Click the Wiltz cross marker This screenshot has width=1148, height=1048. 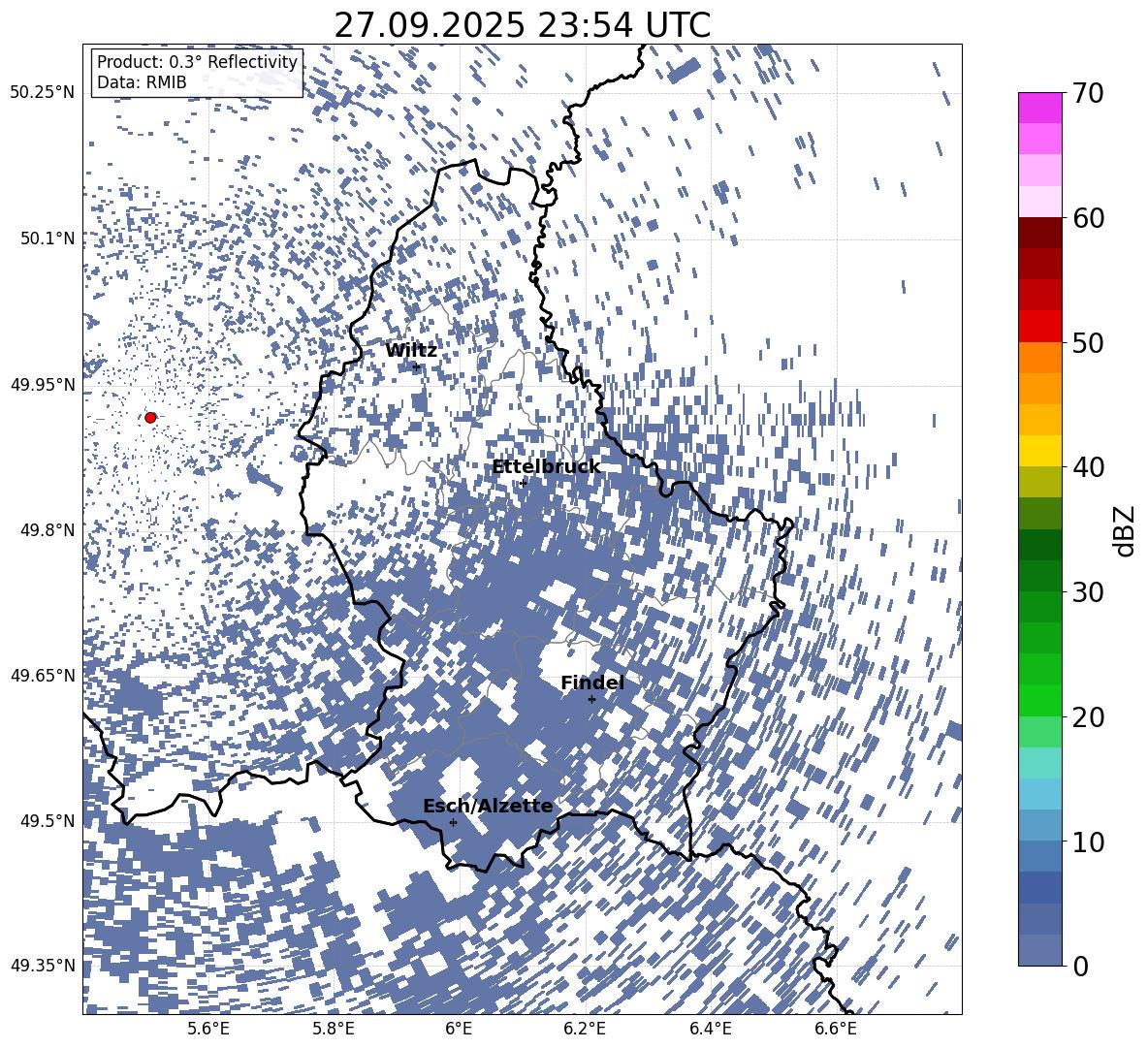(x=416, y=367)
